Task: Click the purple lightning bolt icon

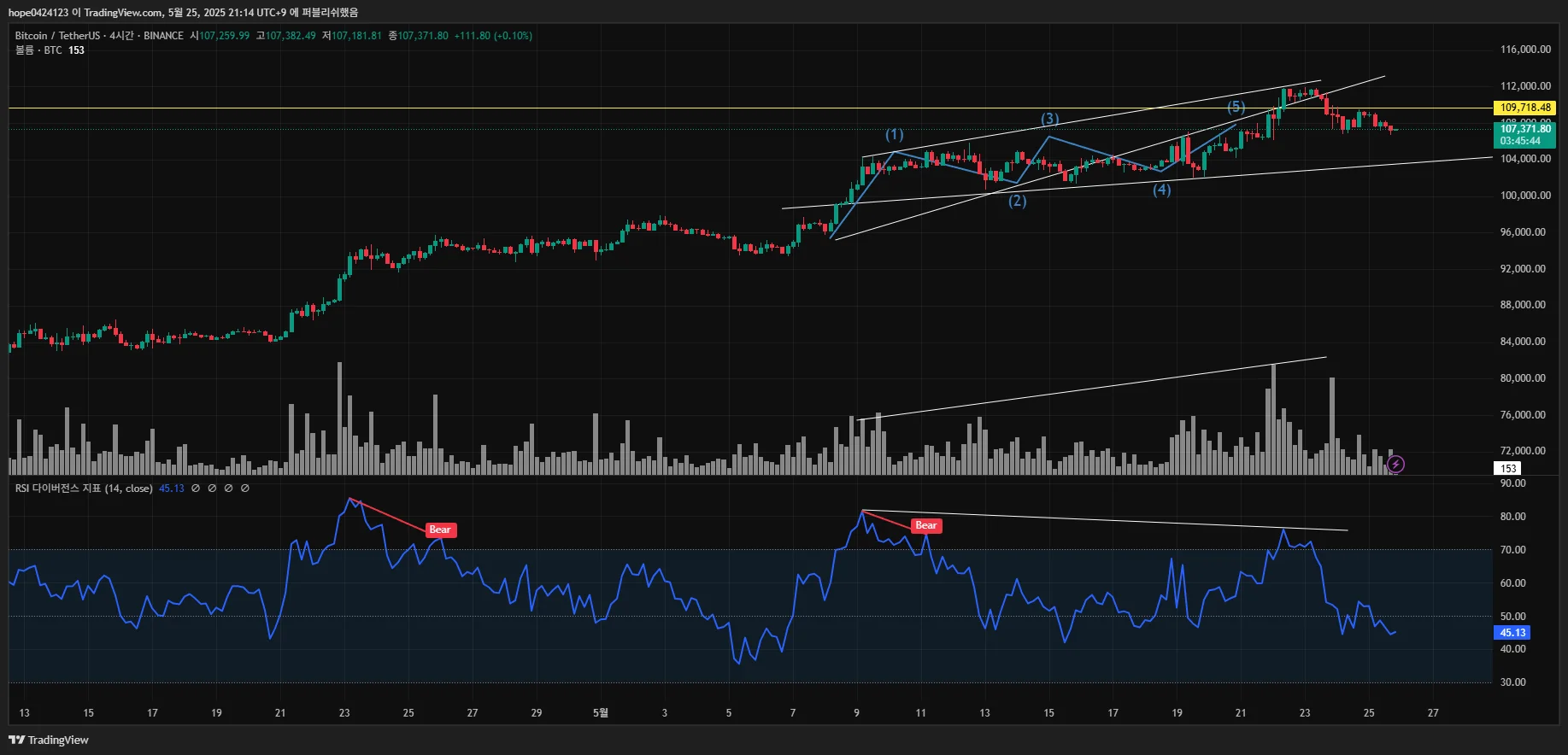Action: click(1395, 465)
